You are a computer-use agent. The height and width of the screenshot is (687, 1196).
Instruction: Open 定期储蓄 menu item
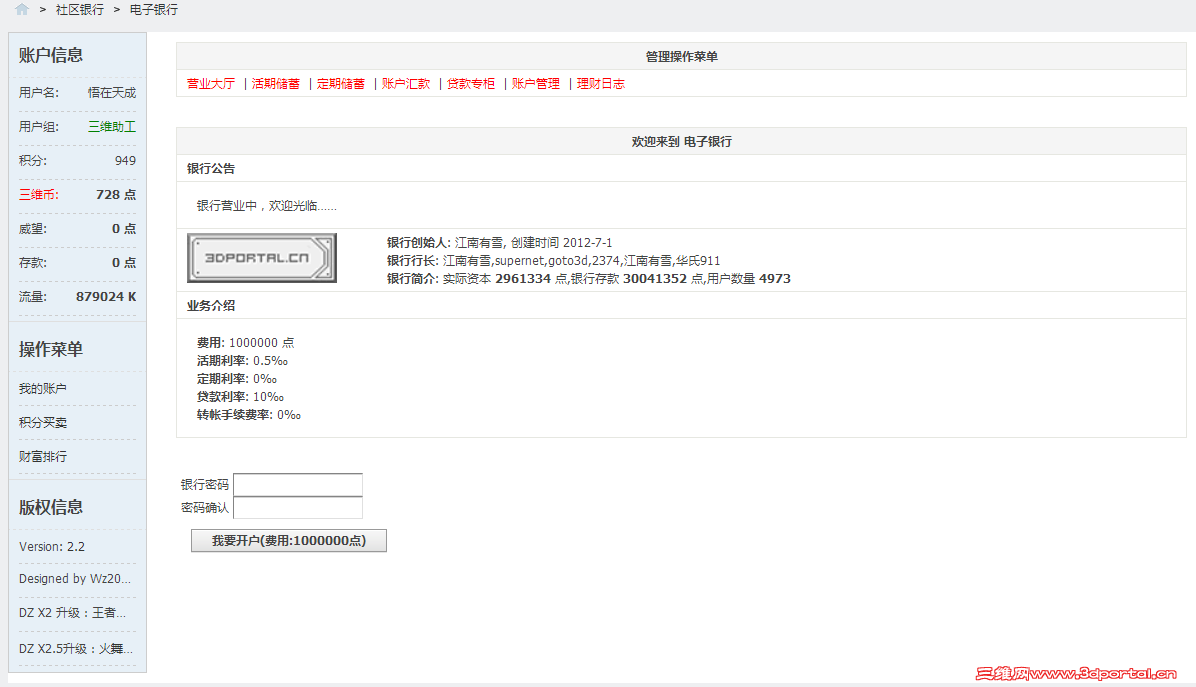tap(340, 84)
